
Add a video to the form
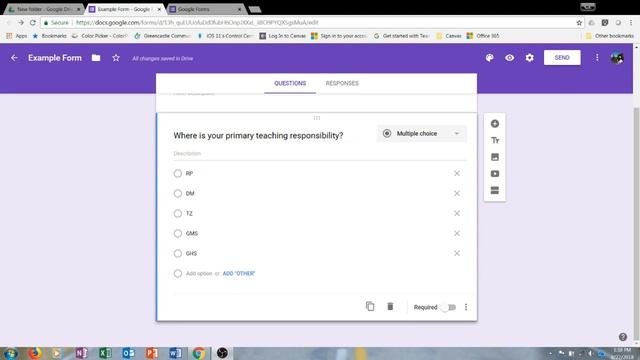pos(495,174)
